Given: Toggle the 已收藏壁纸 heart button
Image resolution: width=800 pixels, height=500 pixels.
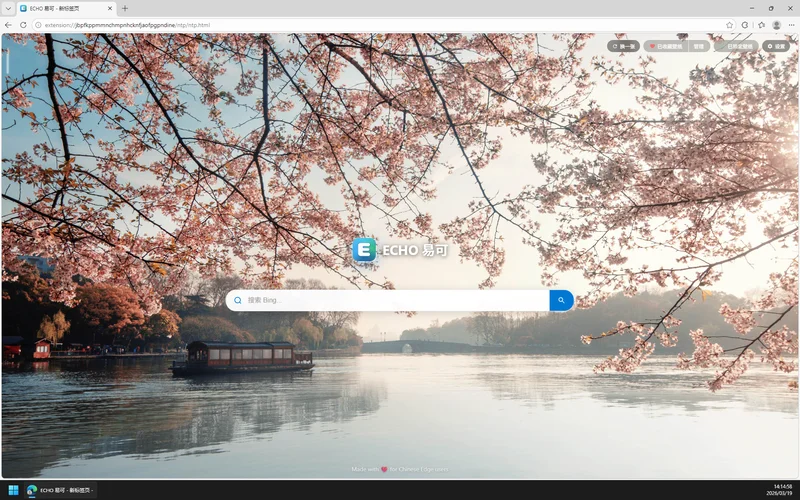Looking at the screenshot, I should pyautogui.click(x=665, y=46).
